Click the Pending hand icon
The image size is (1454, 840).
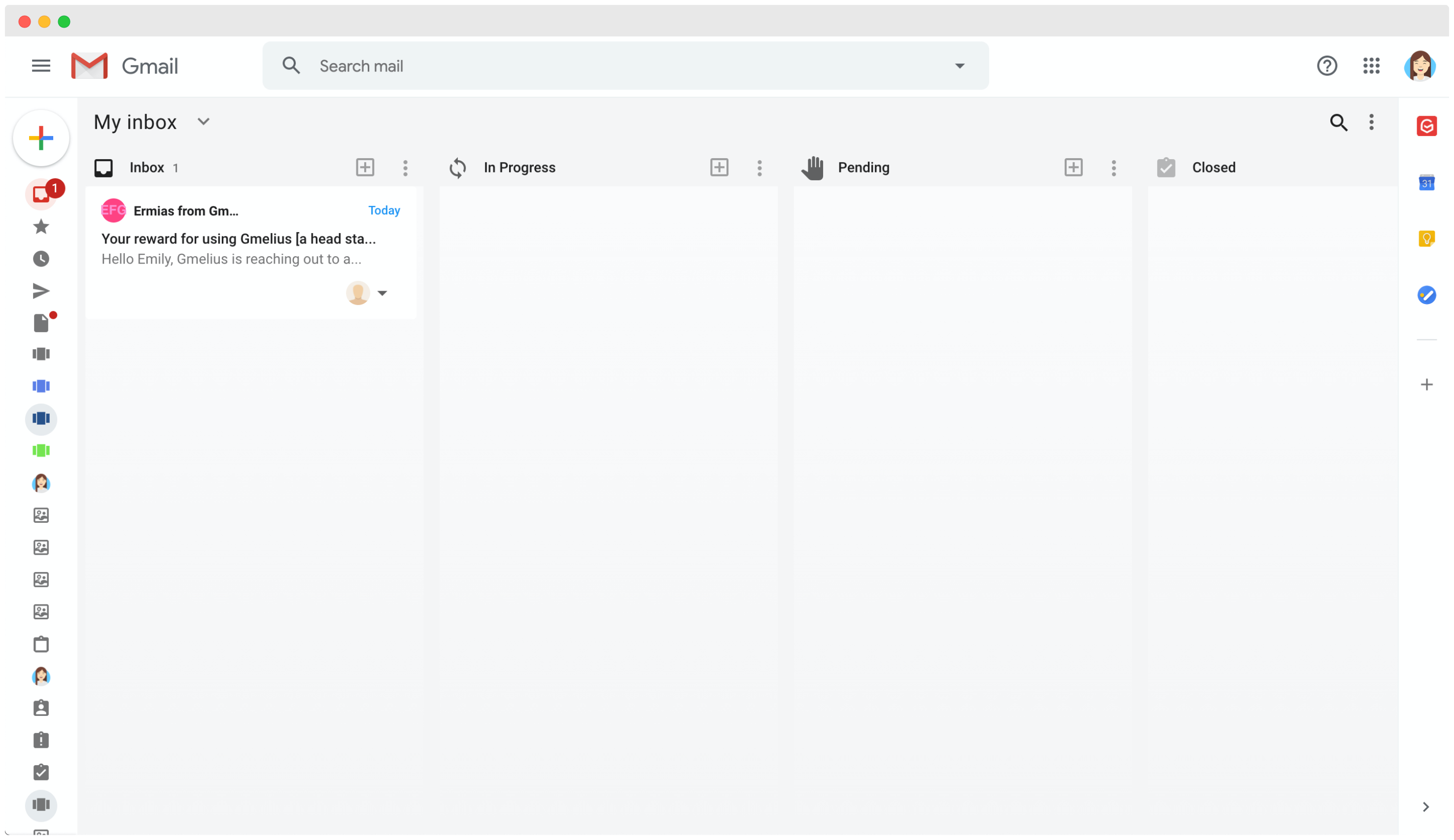coord(812,168)
